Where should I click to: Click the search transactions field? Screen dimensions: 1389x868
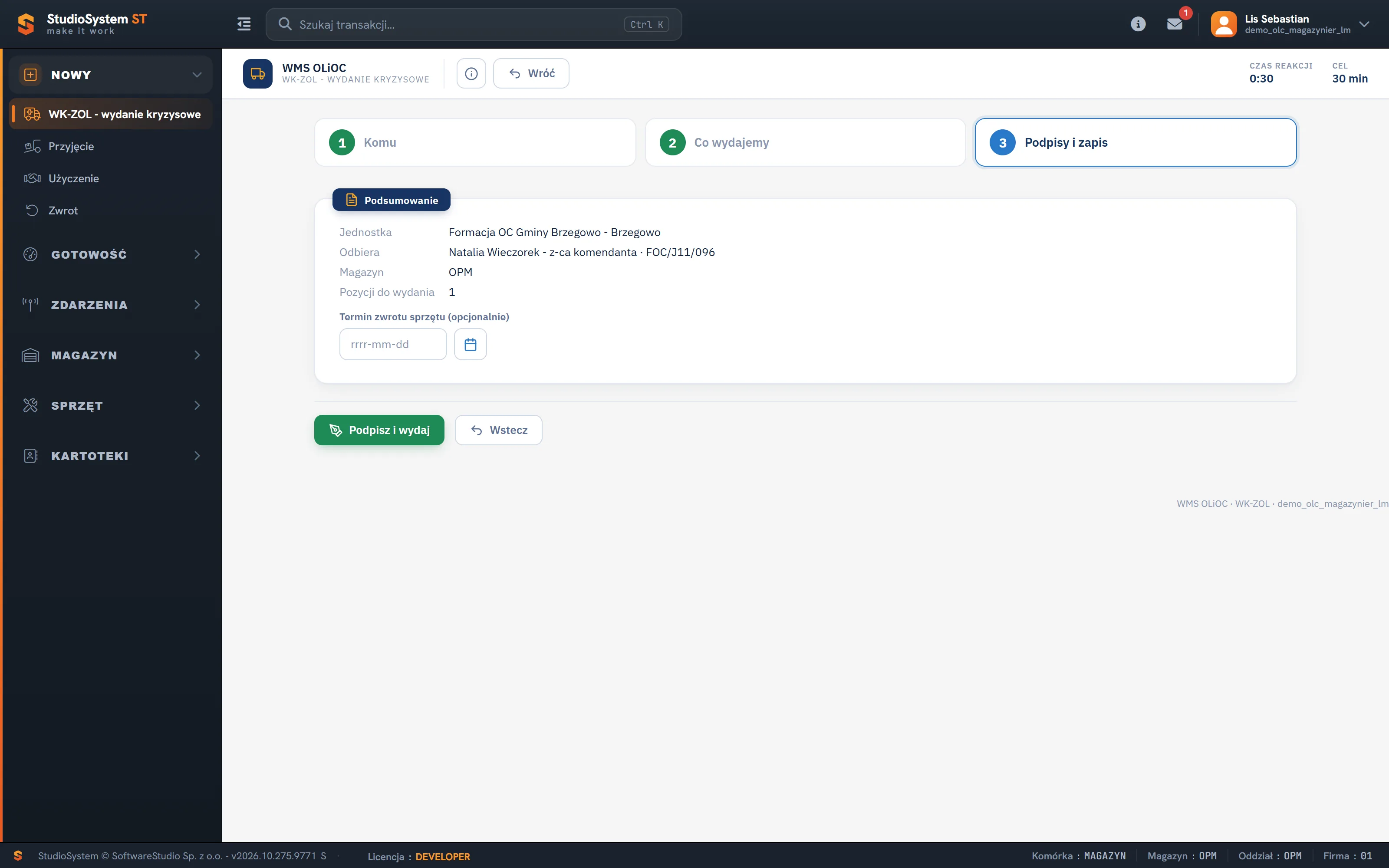pos(474,24)
